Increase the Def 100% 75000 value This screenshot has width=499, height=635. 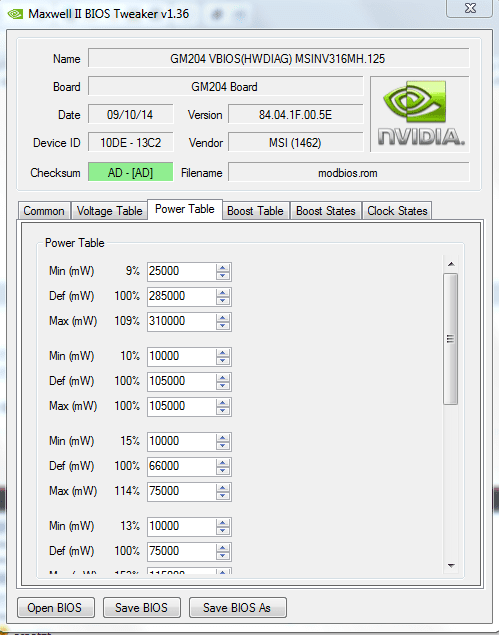coord(223,548)
